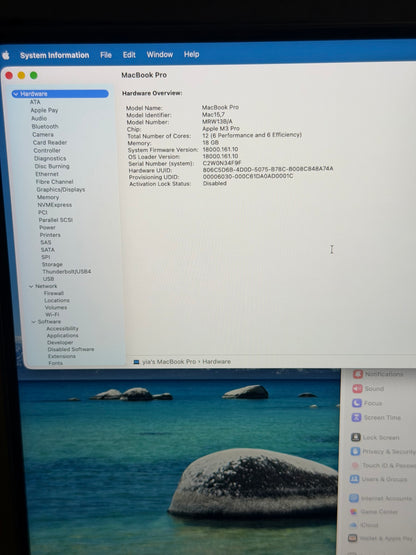Select USB in the sidebar
The image size is (416, 555).
[x=49, y=279]
